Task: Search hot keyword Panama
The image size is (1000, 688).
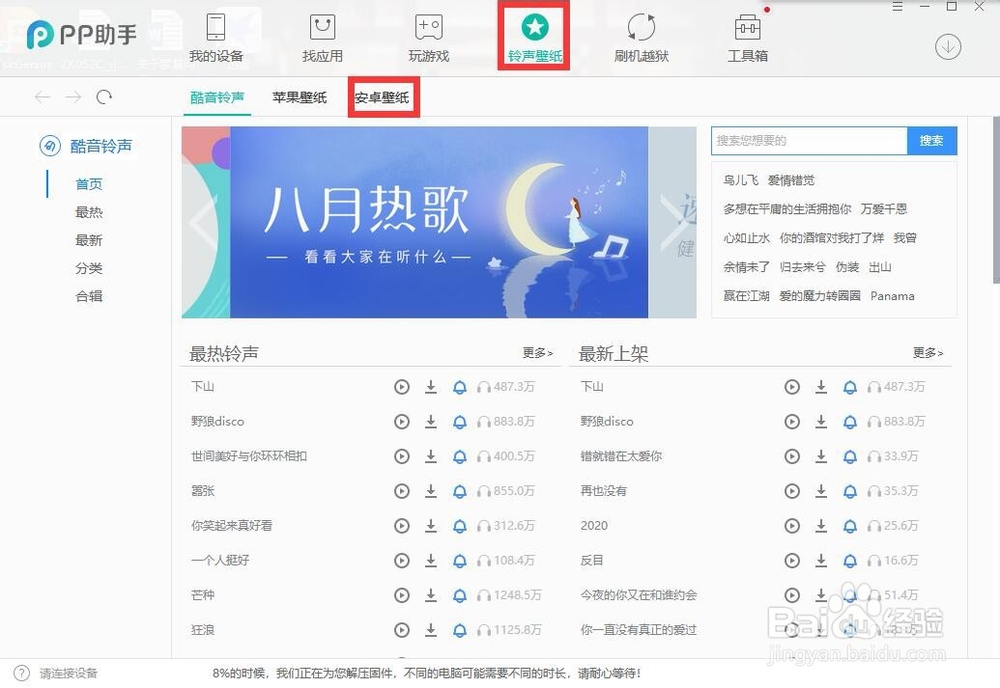Action: click(892, 296)
